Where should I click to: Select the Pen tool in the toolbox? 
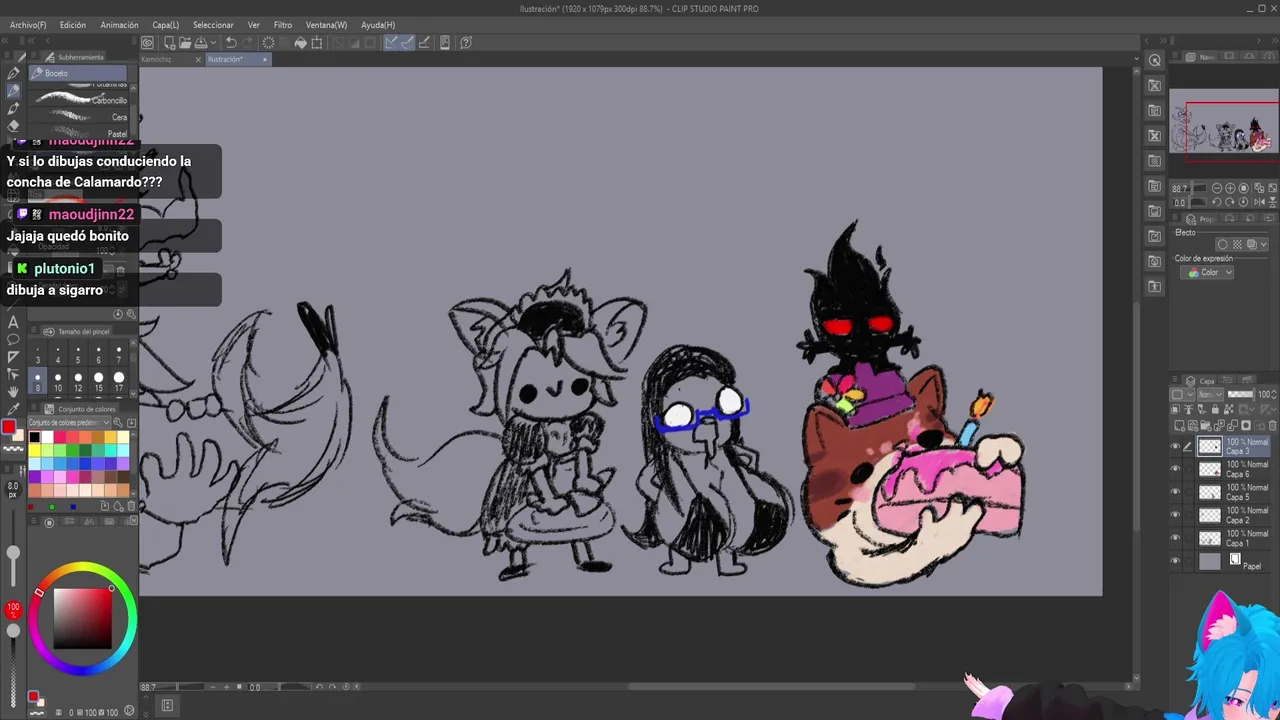pos(13,73)
